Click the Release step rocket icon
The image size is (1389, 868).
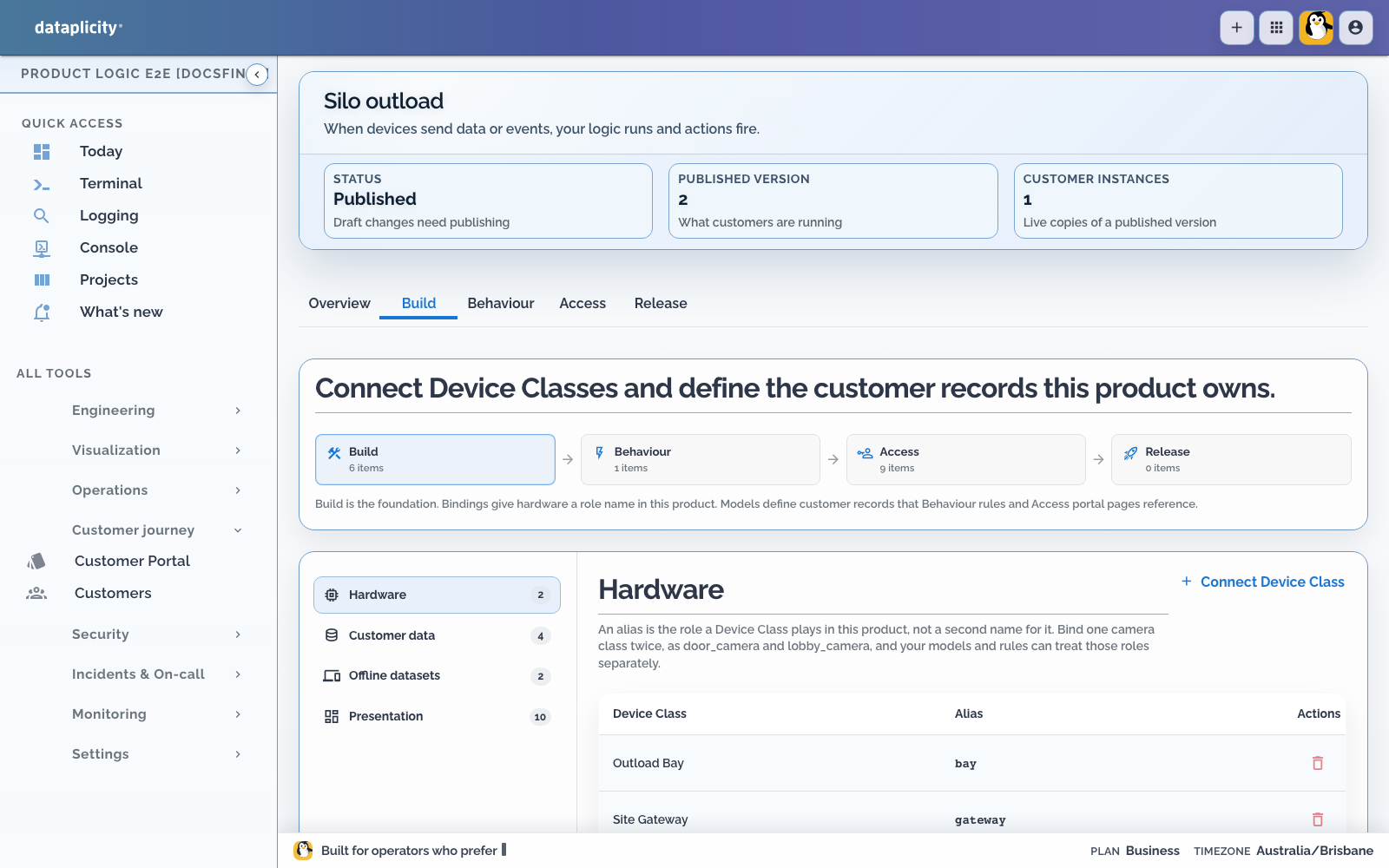[x=1130, y=453]
